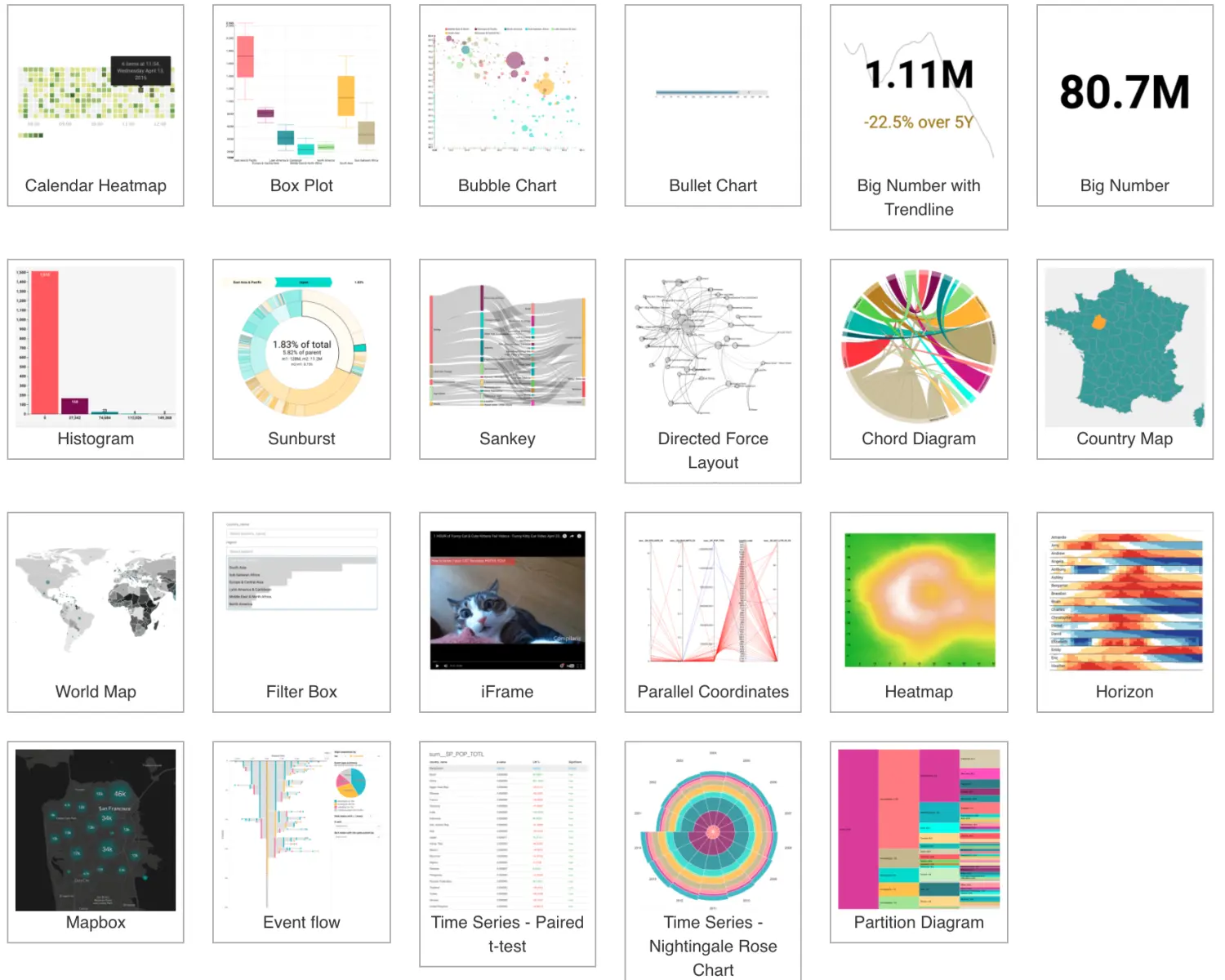
Task: Select the iFrame cat video tile
Action: click(507, 612)
